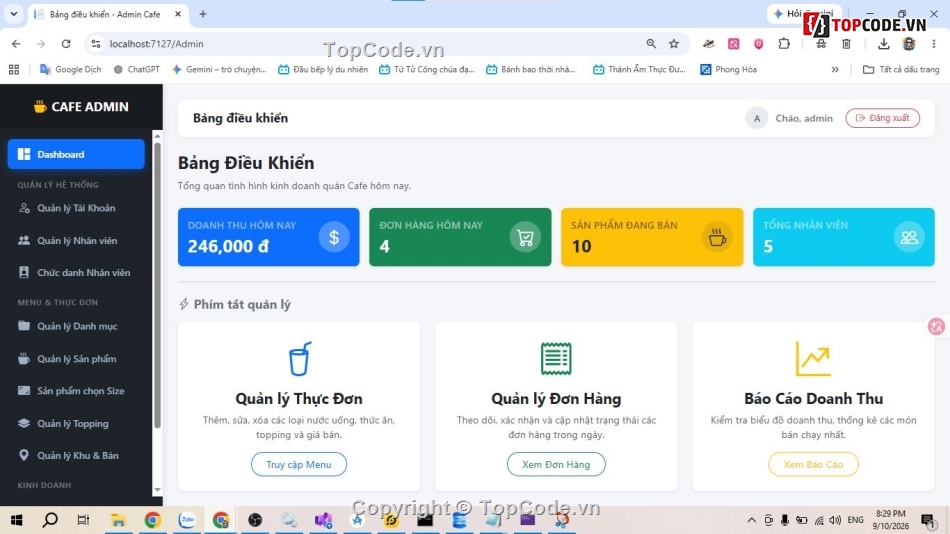Go to Quản lý Sản phẩm
This screenshot has width=950, height=534.
(76, 359)
